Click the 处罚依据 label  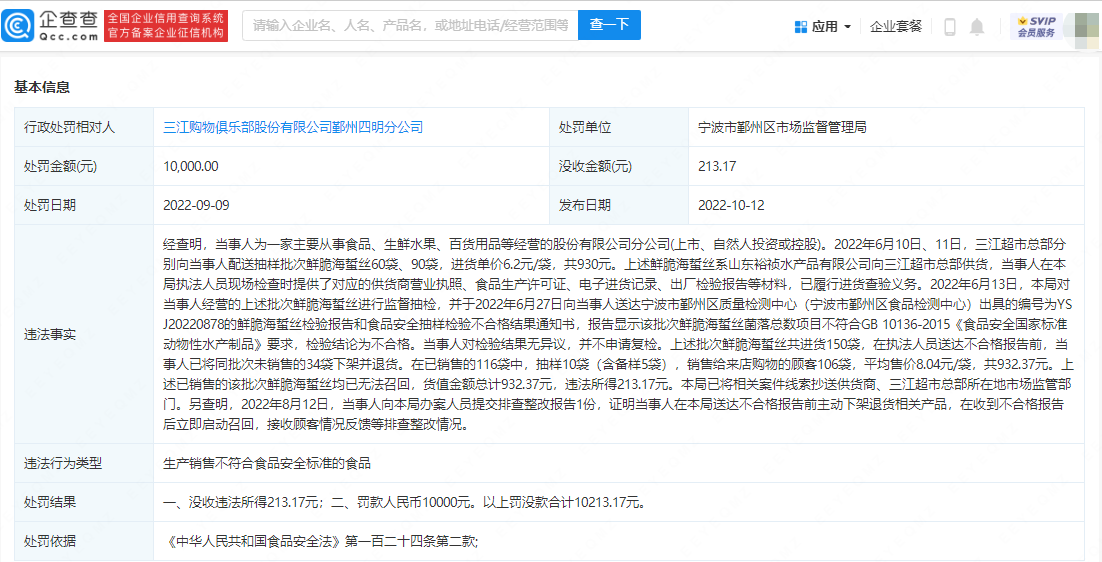[50, 542]
